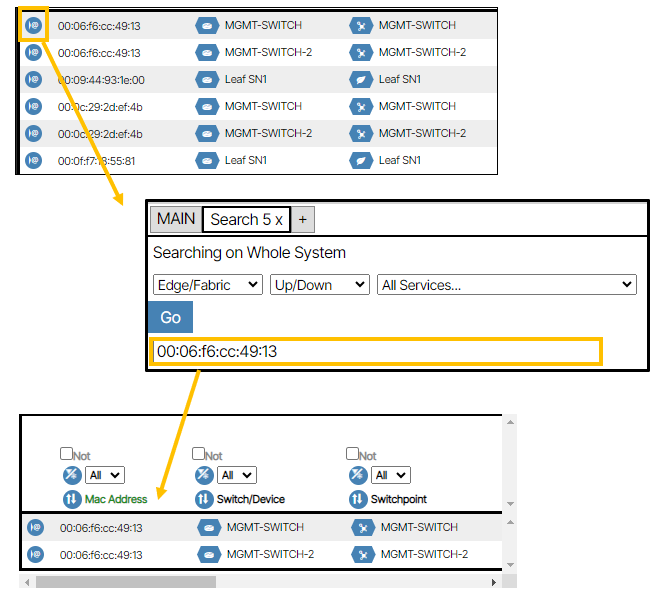Click the search field containing 00:06:f6:cc:49:13
Image resolution: width=651 pixels, height=593 pixels.
click(375, 351)
